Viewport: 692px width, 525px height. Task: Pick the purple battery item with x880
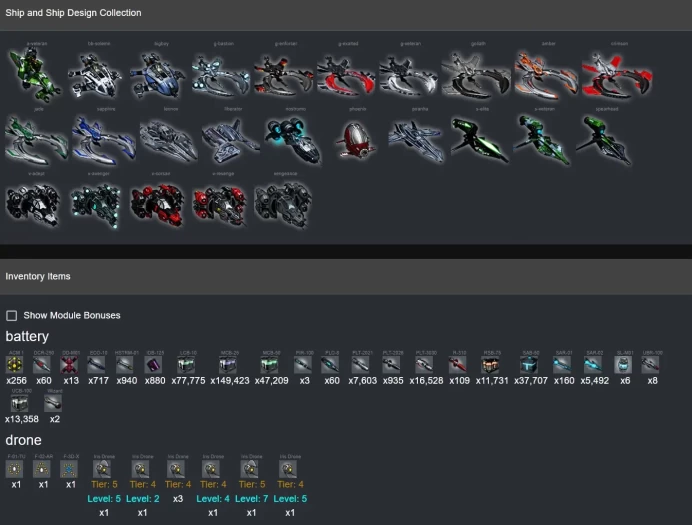pyautogui.click(x=154, y=365)
